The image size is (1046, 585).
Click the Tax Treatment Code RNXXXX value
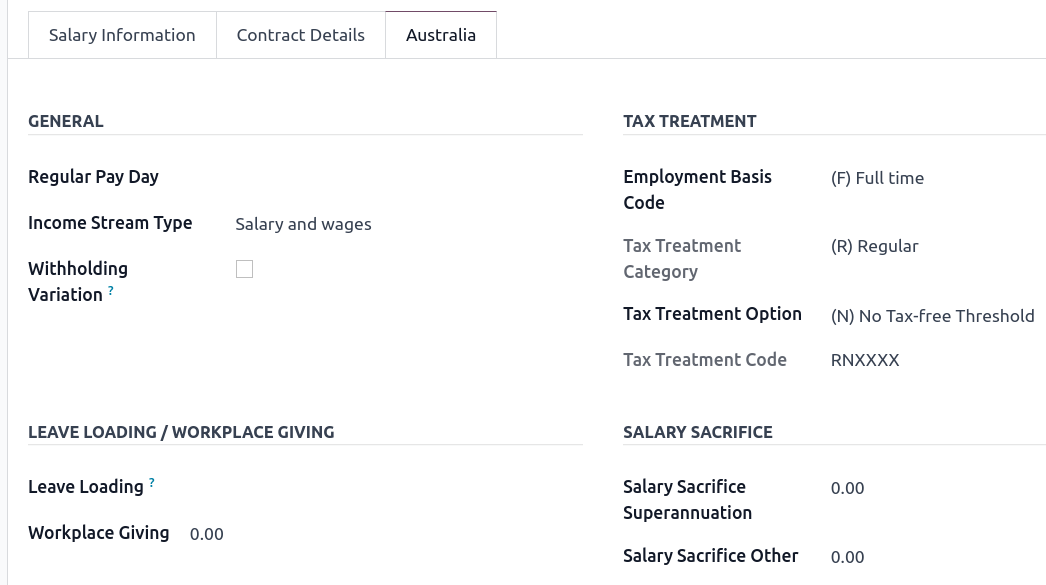tap(864, 359)
